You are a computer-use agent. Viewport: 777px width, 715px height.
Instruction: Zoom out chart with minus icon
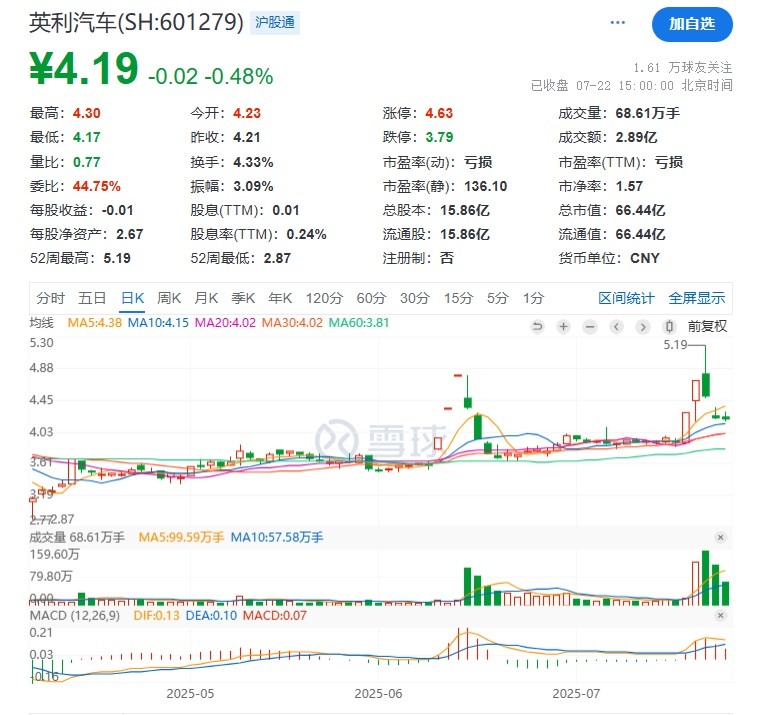590,327
